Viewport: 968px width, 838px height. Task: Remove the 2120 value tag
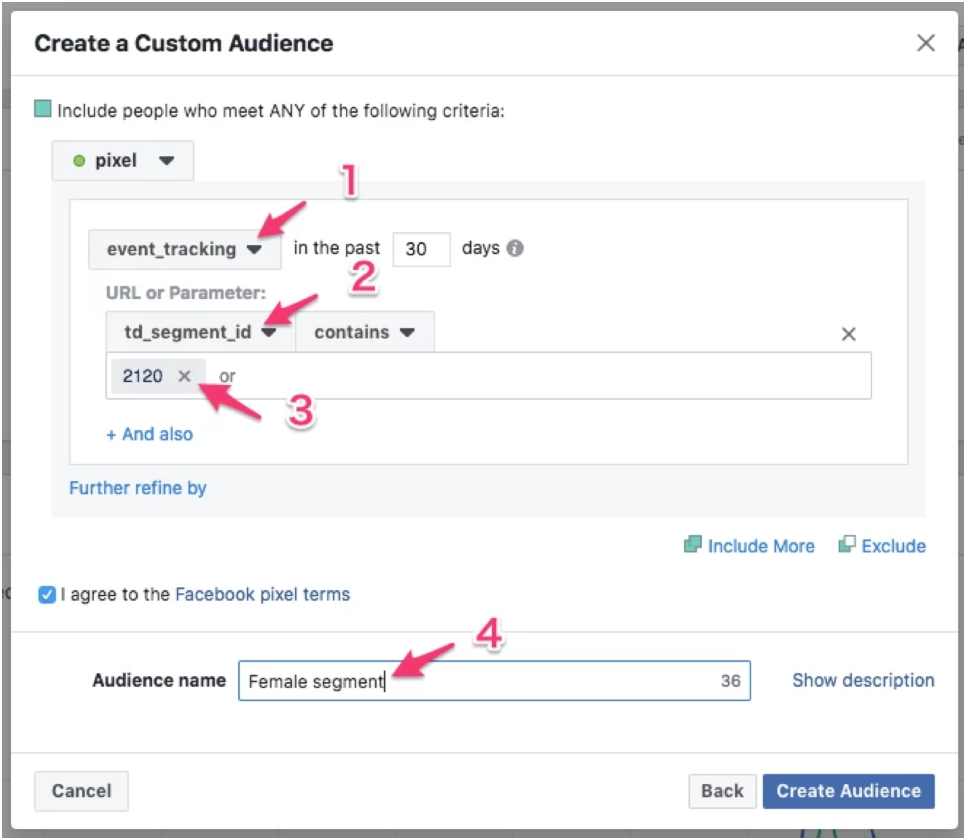(184, 376)
